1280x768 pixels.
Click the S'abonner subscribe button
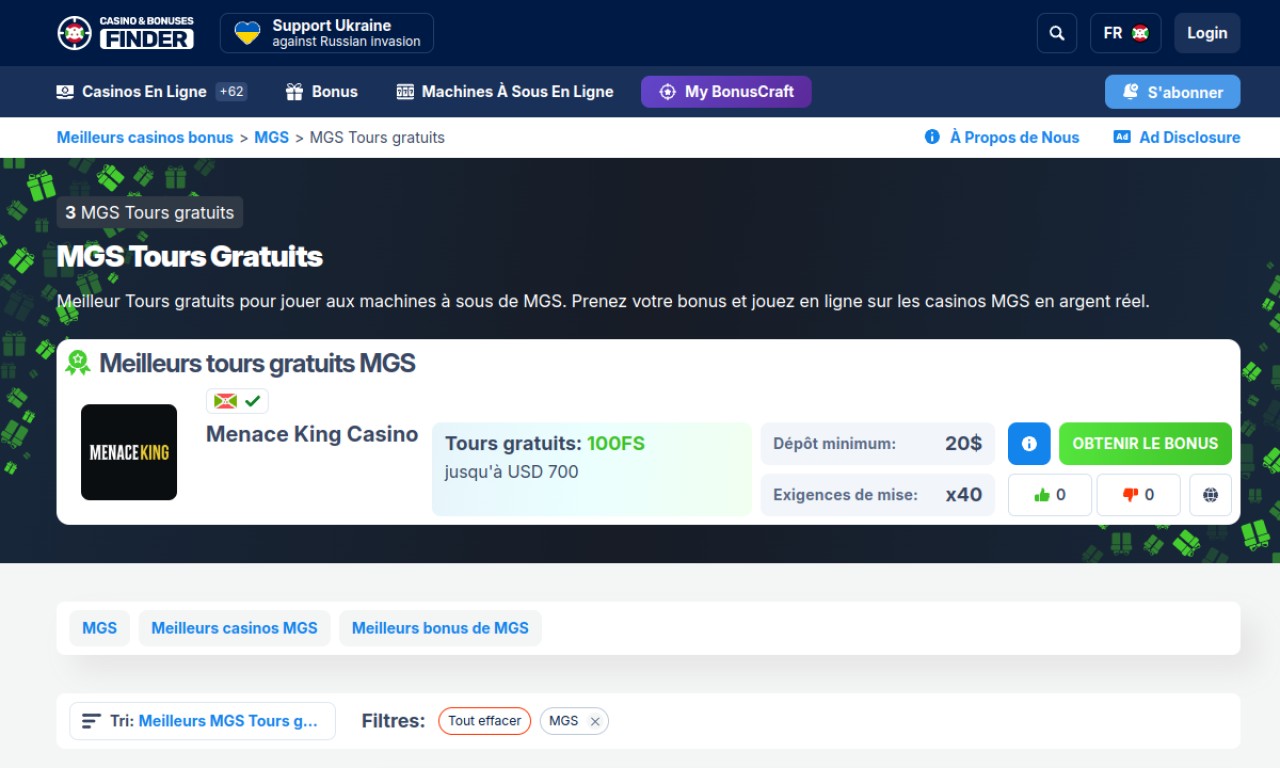1172,92
